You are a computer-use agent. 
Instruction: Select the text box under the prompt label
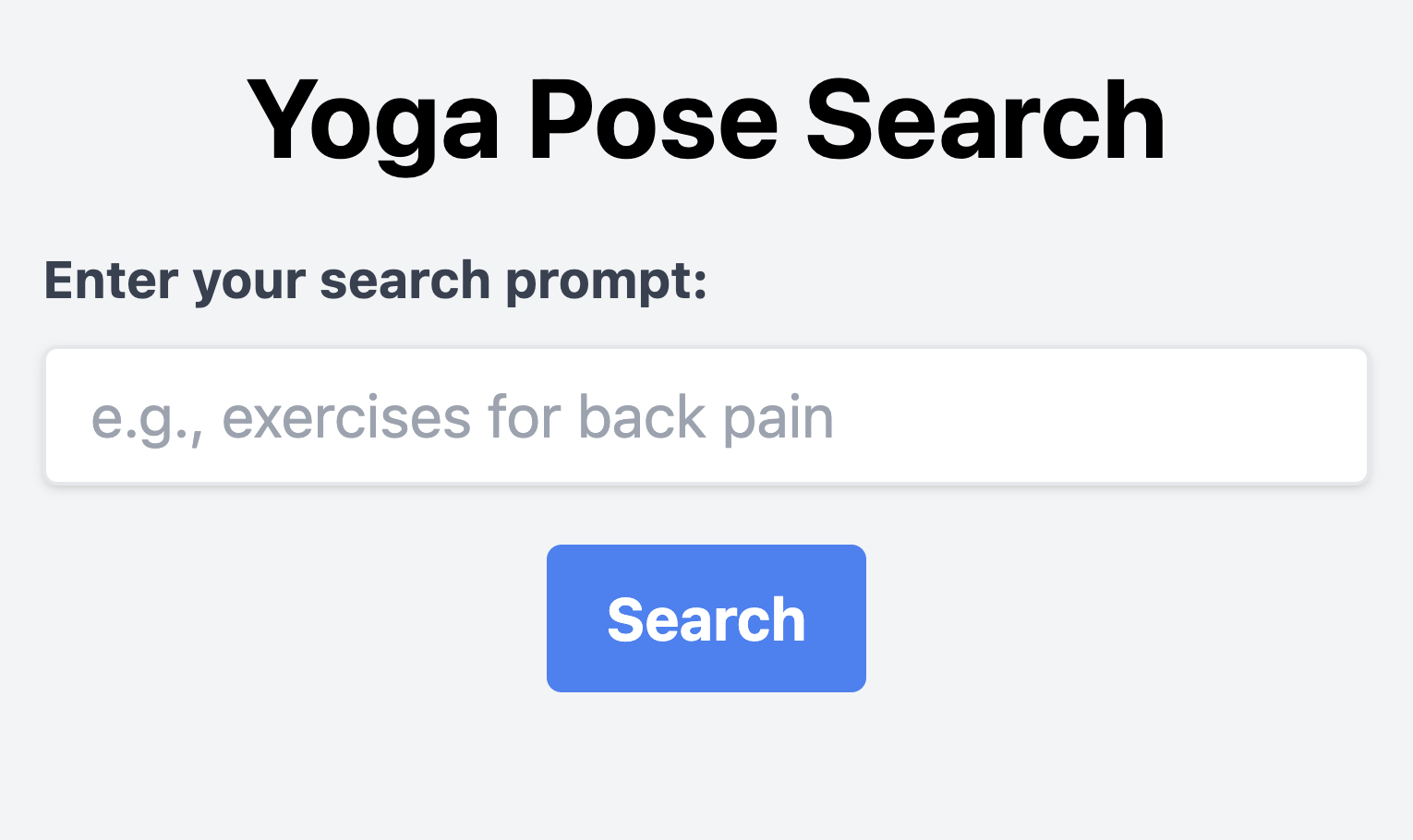[706, 415]
